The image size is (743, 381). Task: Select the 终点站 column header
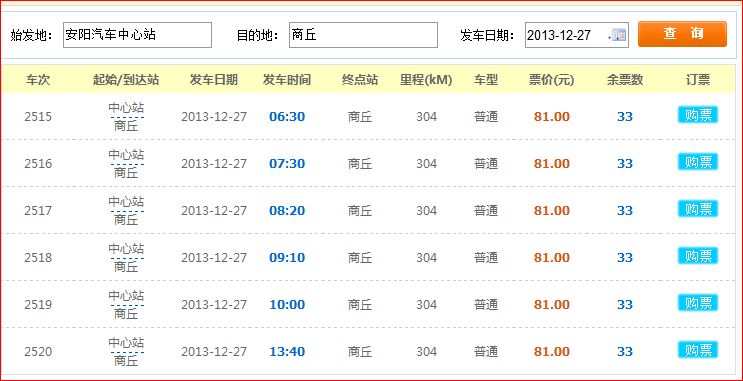click(x=360, y=80)
